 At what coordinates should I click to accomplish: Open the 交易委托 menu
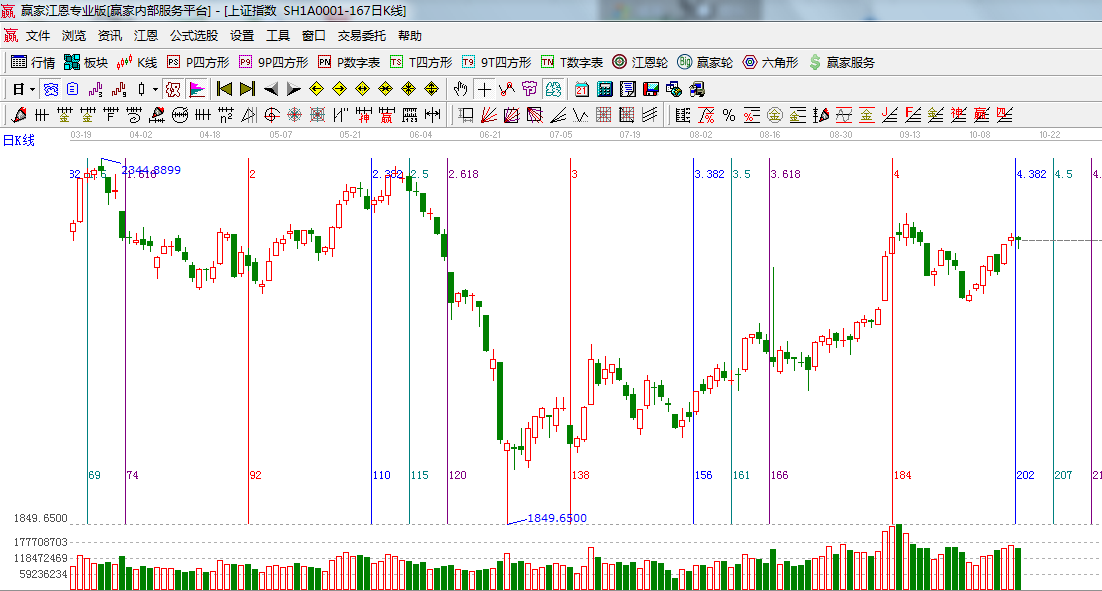point(361,35)
